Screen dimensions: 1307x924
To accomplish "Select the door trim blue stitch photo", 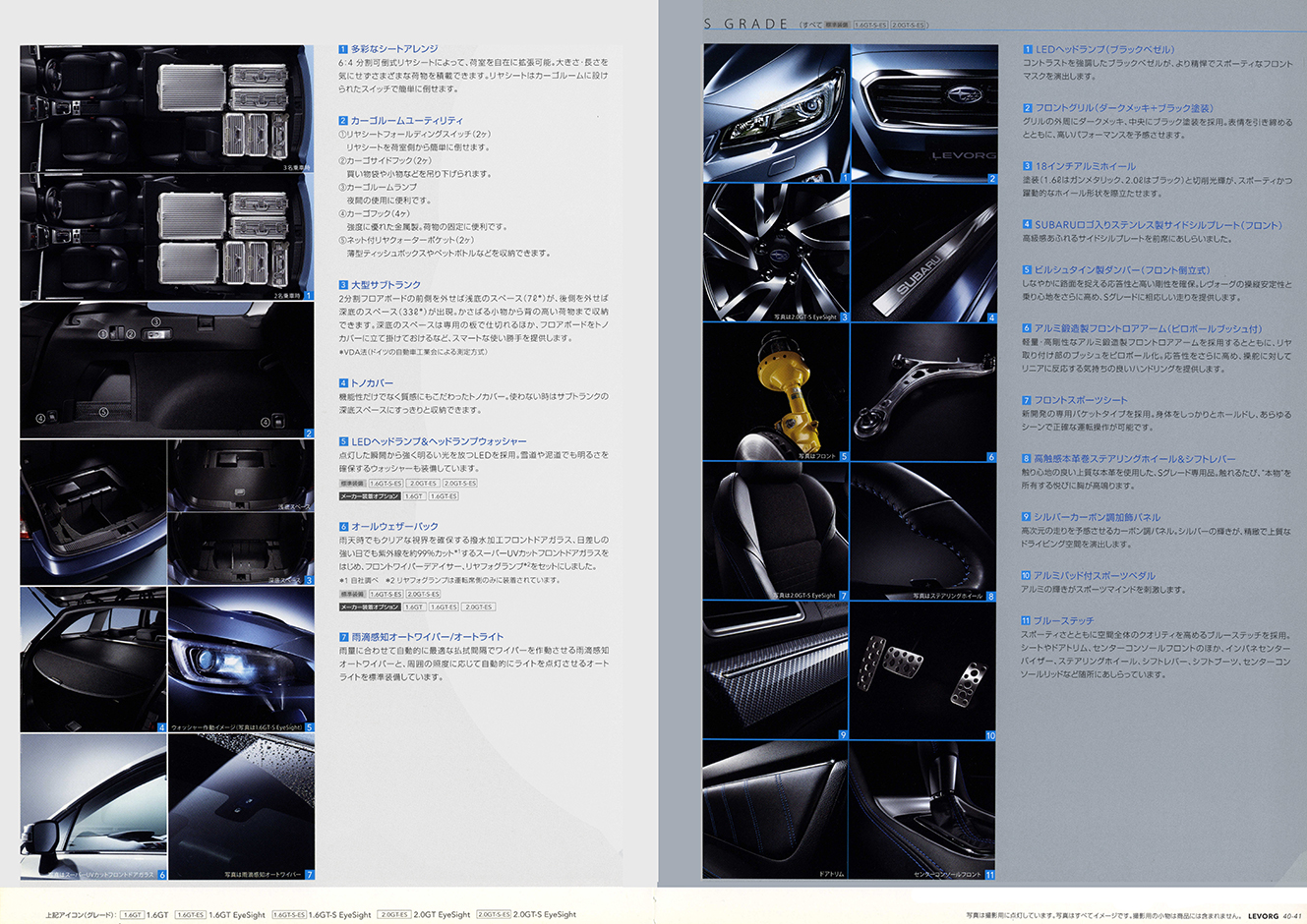I will point(776,810).
